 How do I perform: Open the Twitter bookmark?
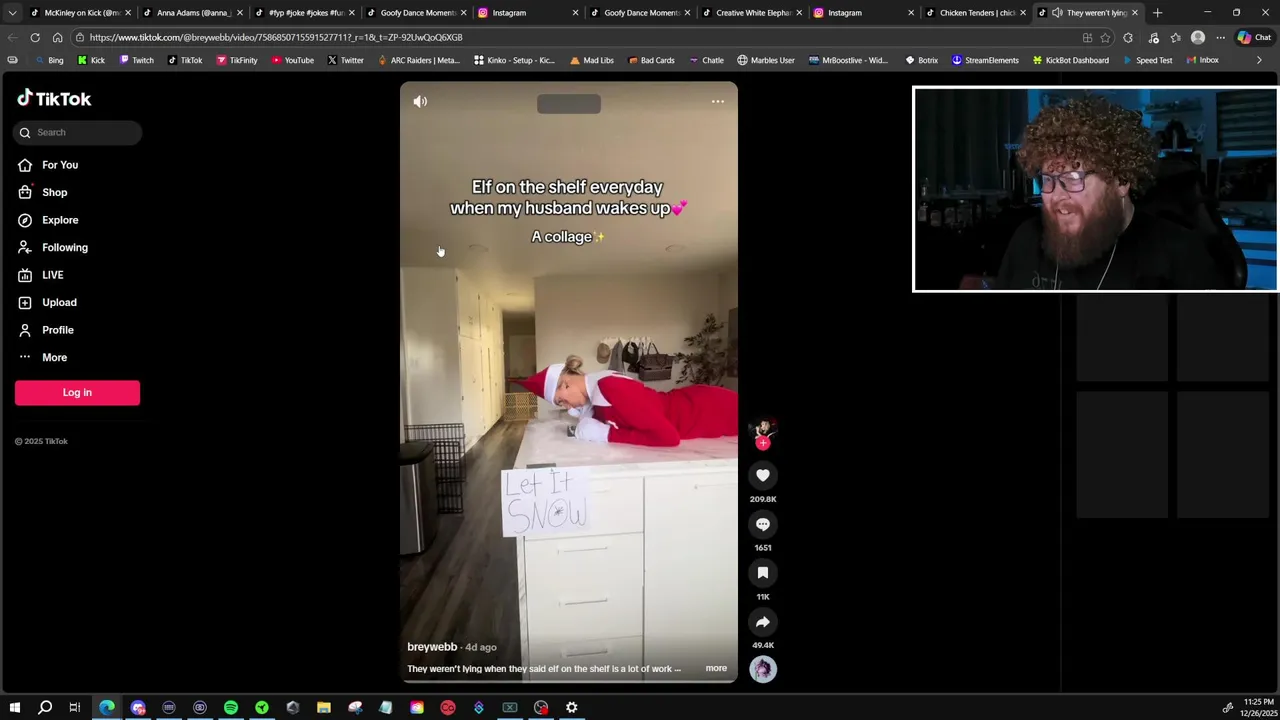point(345,60)
